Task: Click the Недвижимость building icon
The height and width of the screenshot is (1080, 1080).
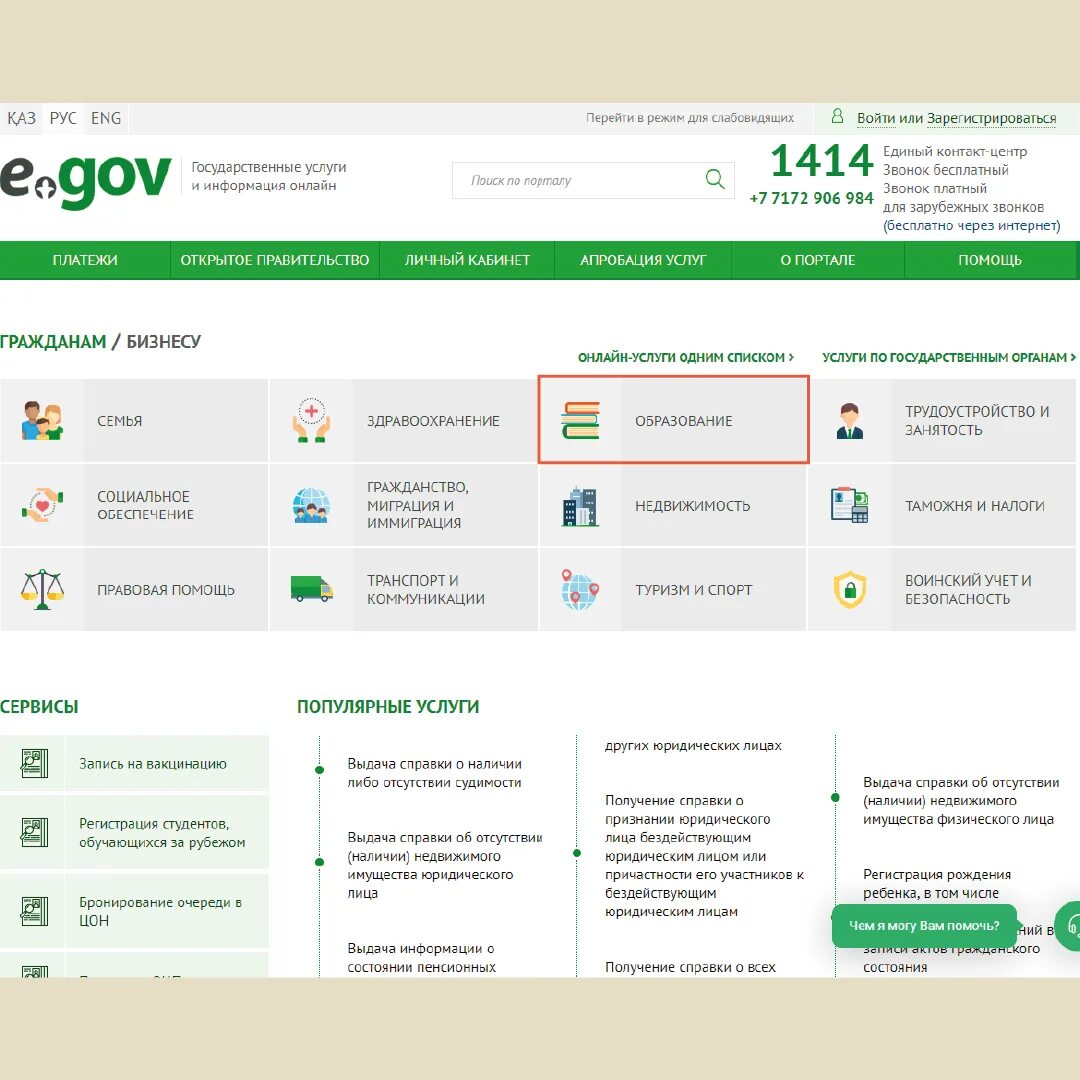Action: (581, 505)
